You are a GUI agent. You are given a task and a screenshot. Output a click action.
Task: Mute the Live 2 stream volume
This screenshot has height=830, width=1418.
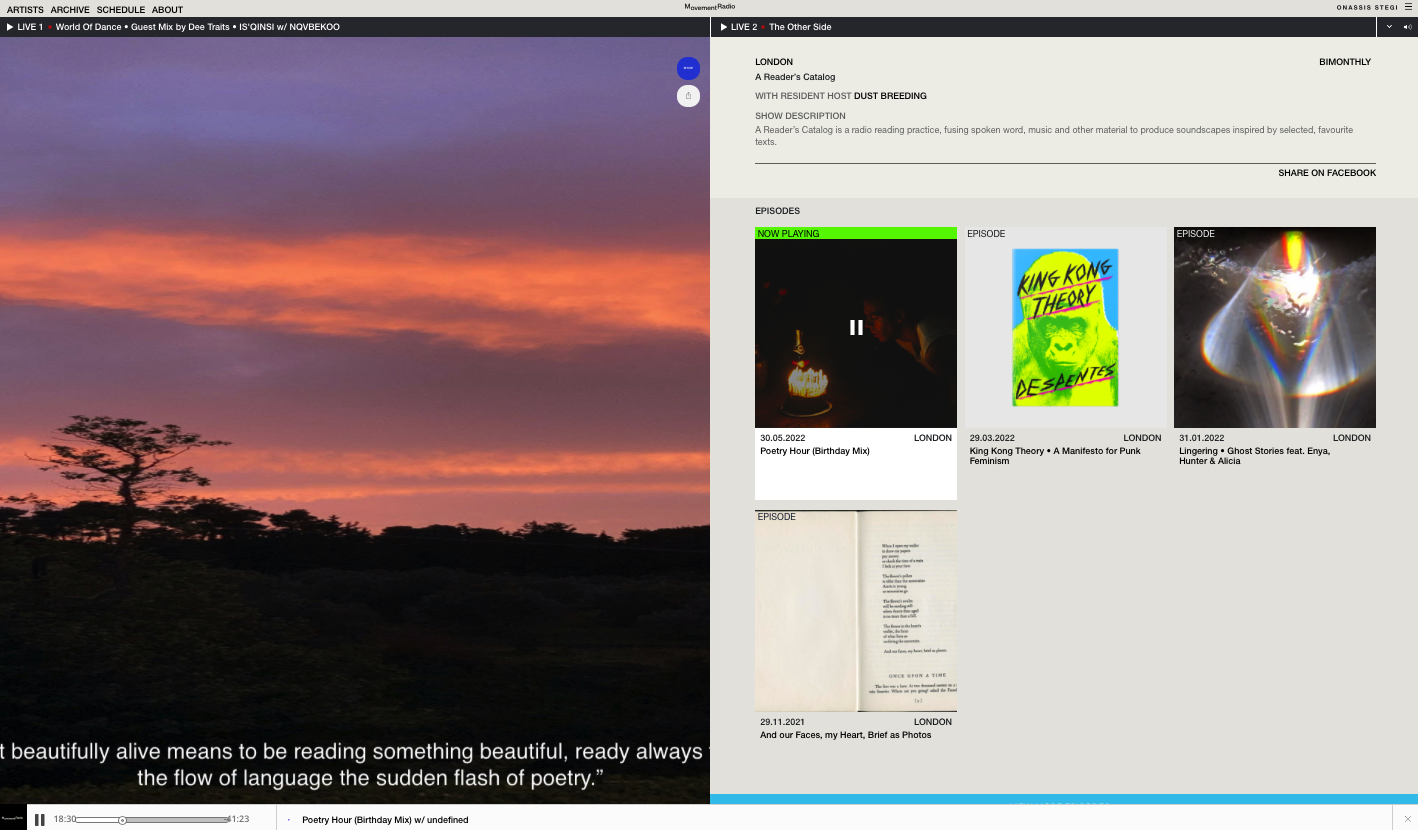1408,27
